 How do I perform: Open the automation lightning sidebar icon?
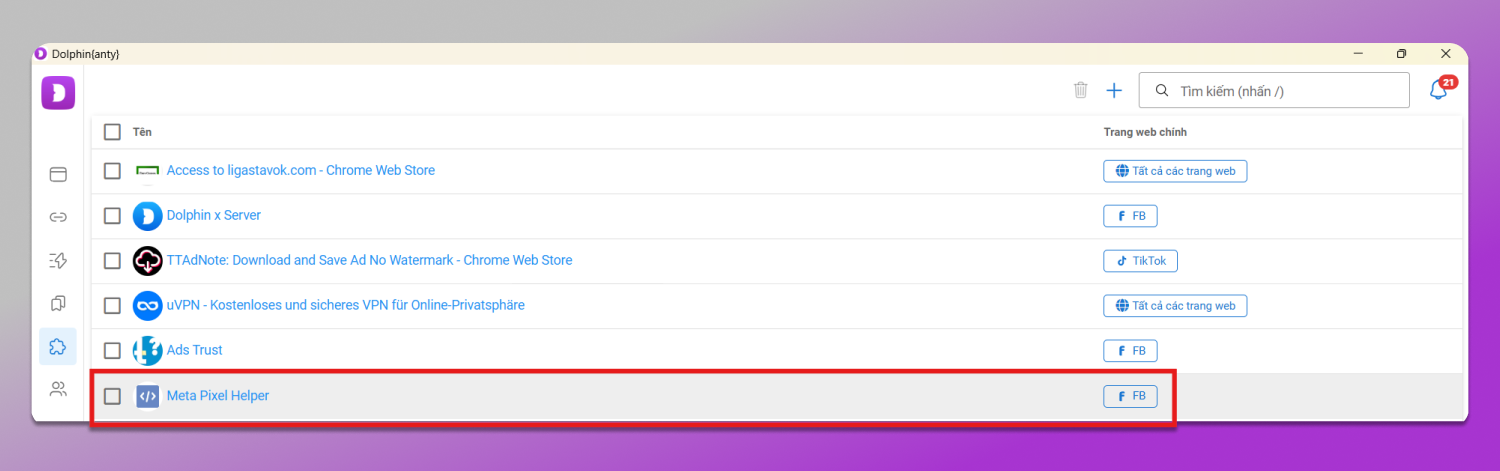58,260
